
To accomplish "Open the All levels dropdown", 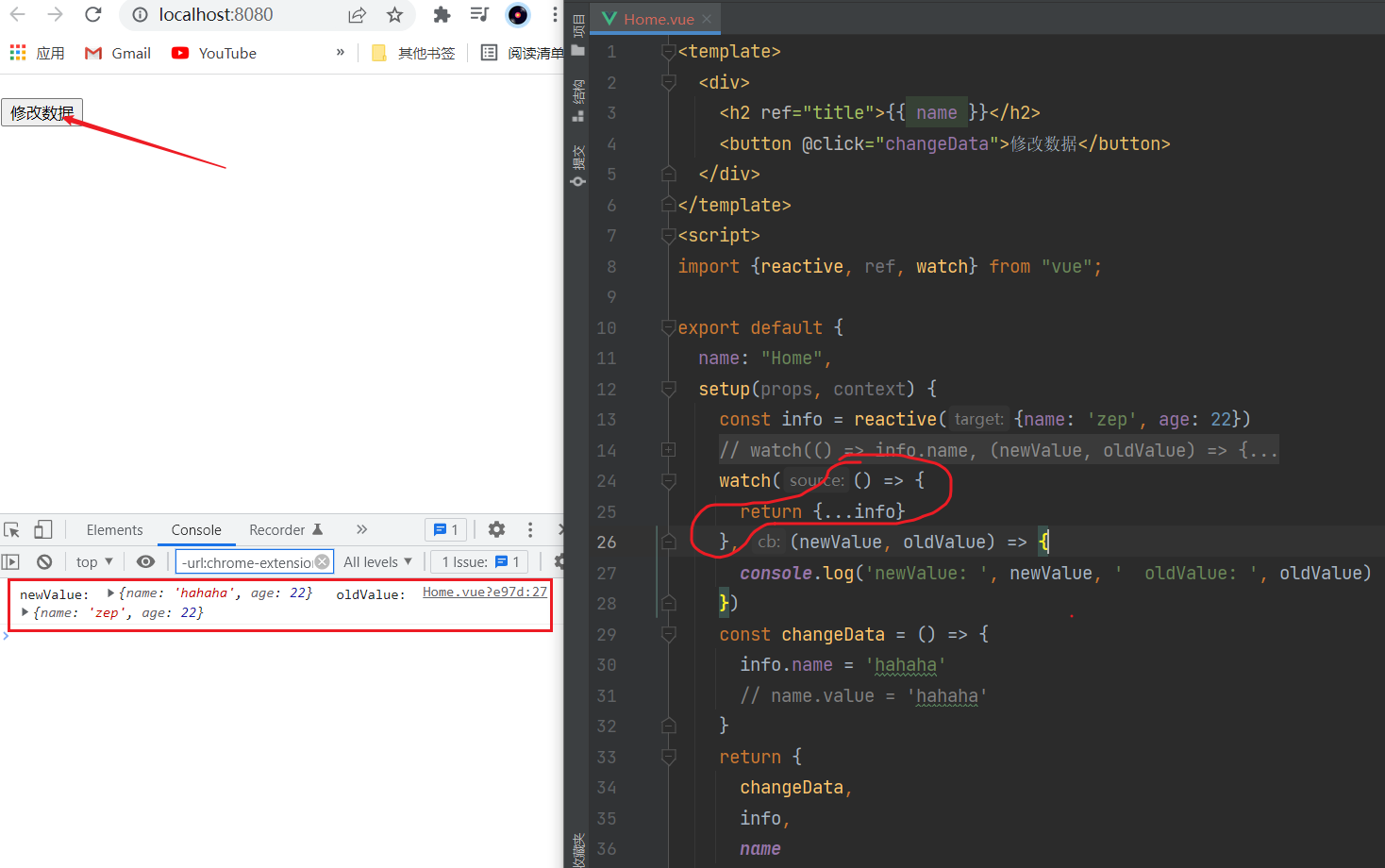I will pyautogui.click(x=376, y=561).
